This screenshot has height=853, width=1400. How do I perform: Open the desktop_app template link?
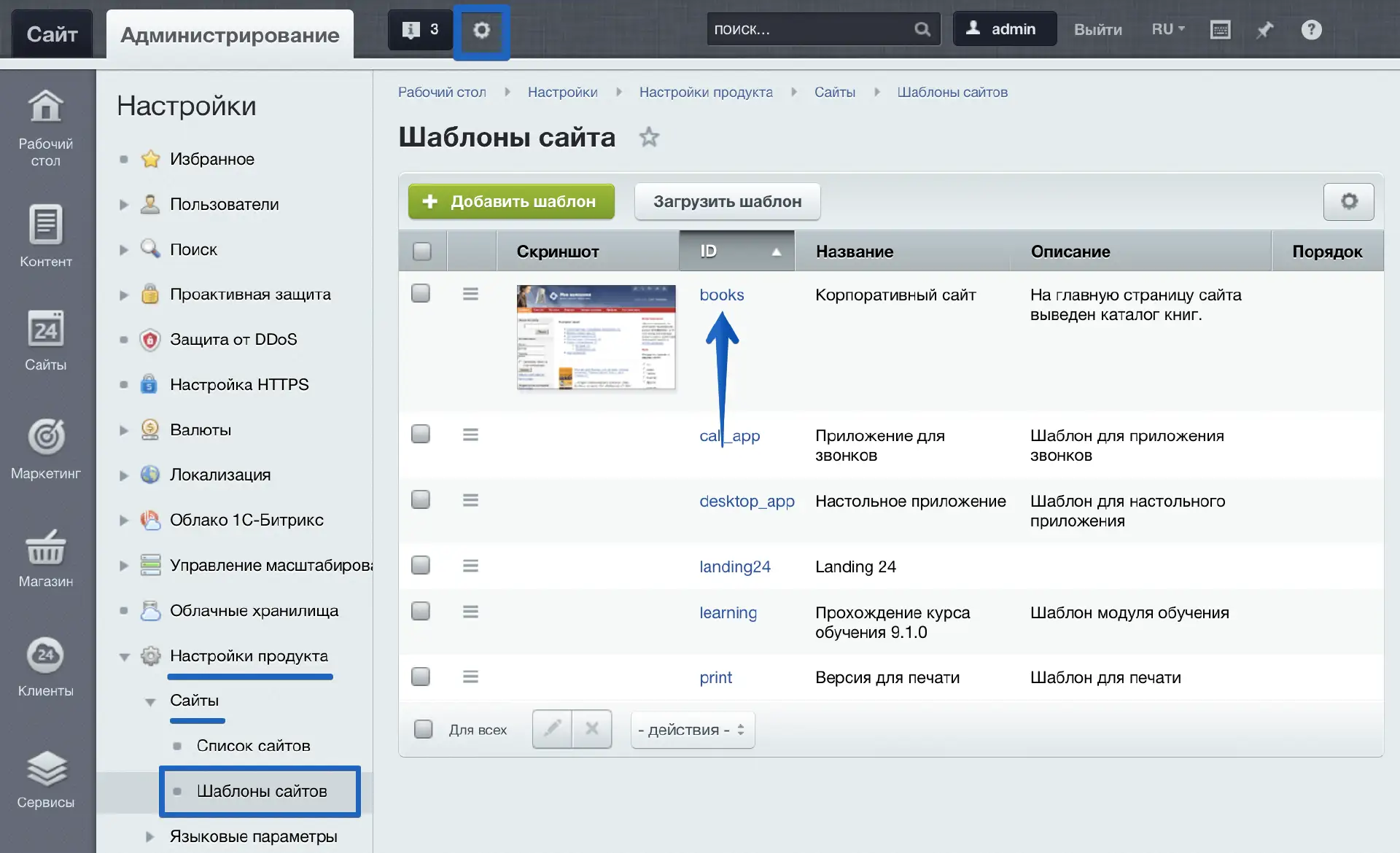[x=746, y=502]
